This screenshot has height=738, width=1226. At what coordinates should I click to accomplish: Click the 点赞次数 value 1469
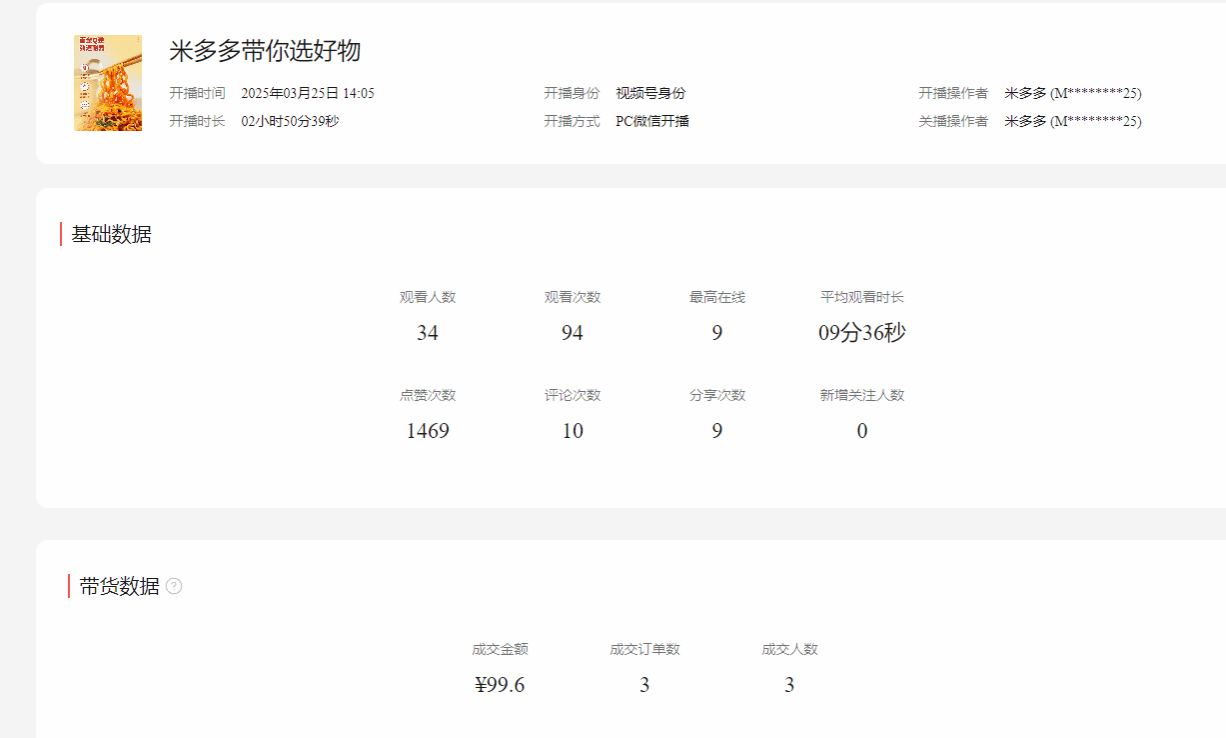[x=428, y=431]
